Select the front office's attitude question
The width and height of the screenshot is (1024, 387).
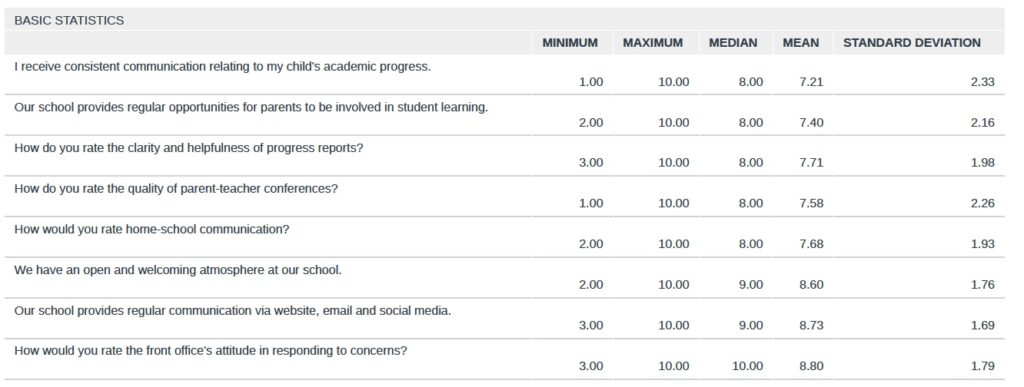point(211,351)
